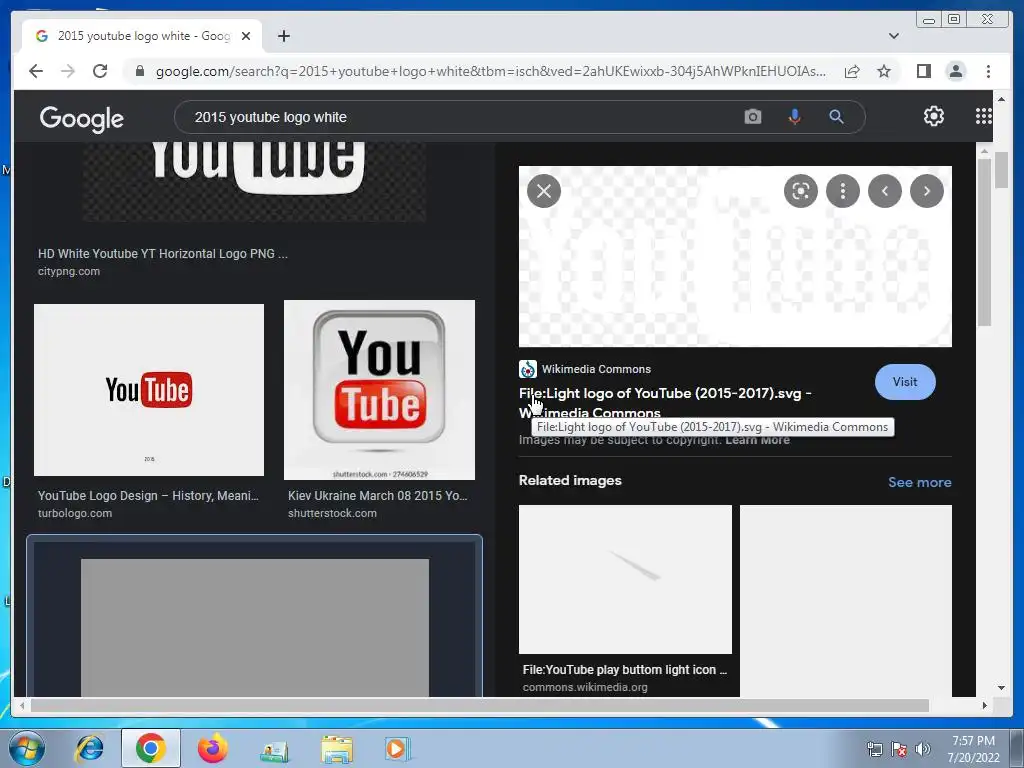Open 'File:Light logo of YouTube (2015-2017).svg' title link
Screen dimensions: 1024x768
tap(665, 403)
